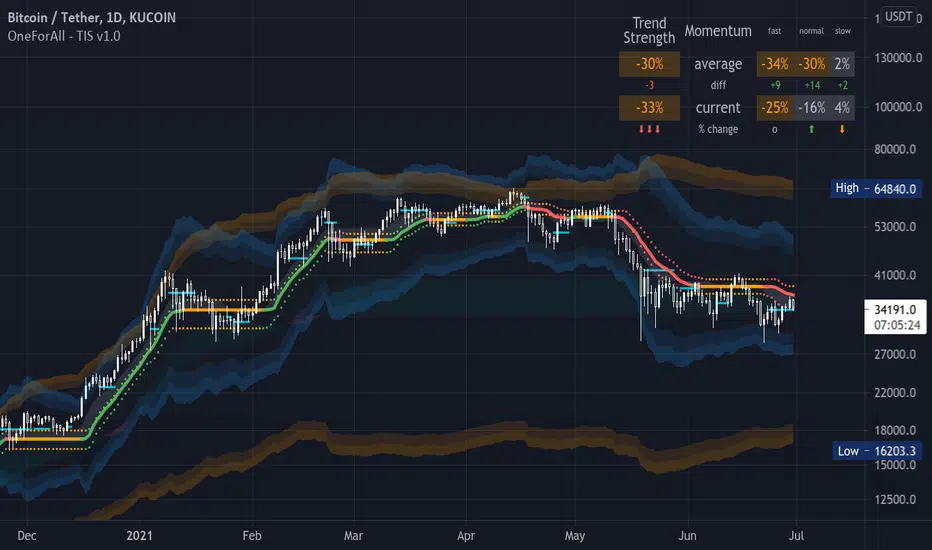This screenshot has width=932, height=550.
Task: Click 130000.0 on the price axis
Action: [898, 58]
